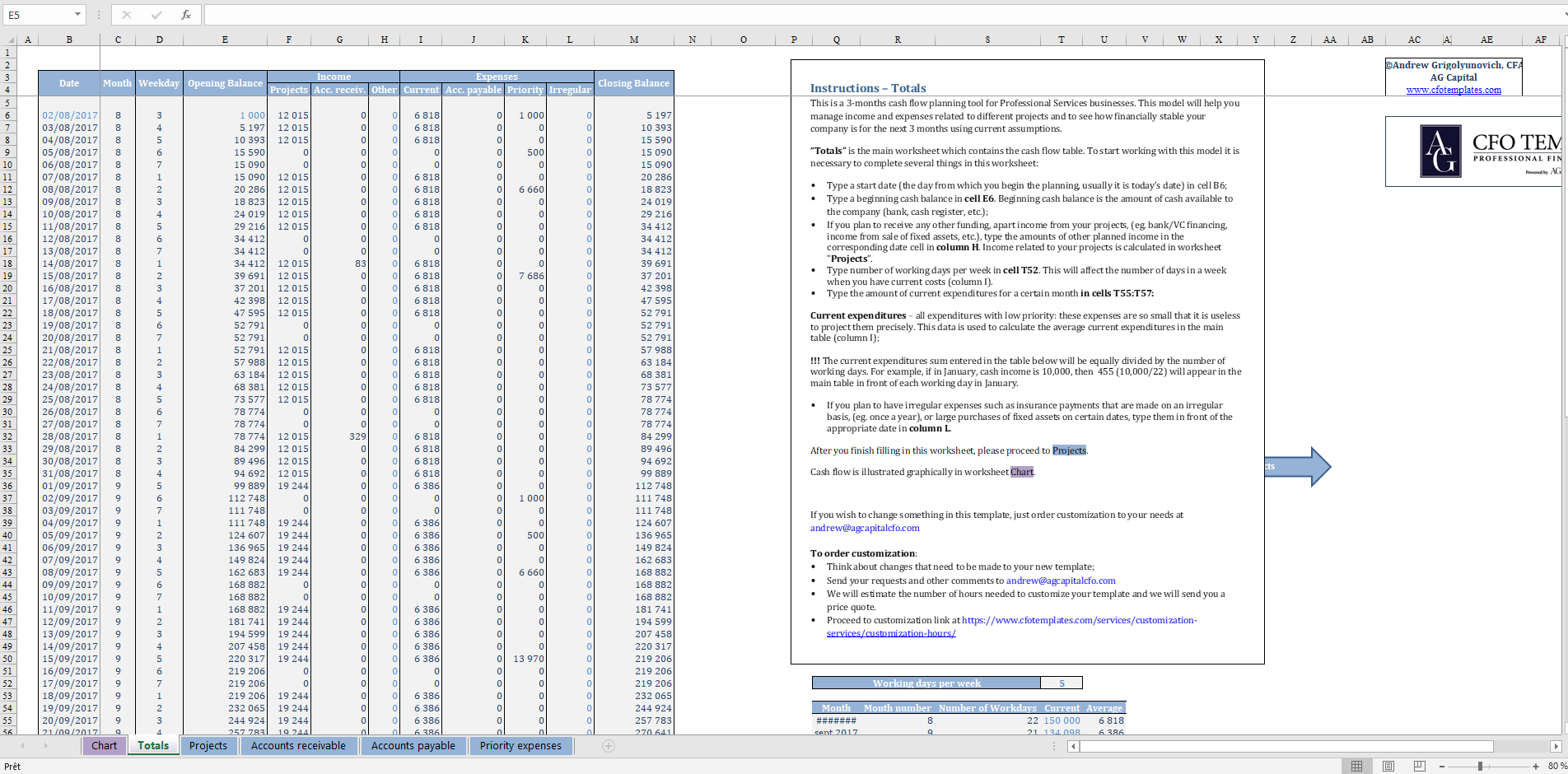This screenshot has height=774, width=1568.
Task: Click the Weekday header cell
Action: [159, 83]
